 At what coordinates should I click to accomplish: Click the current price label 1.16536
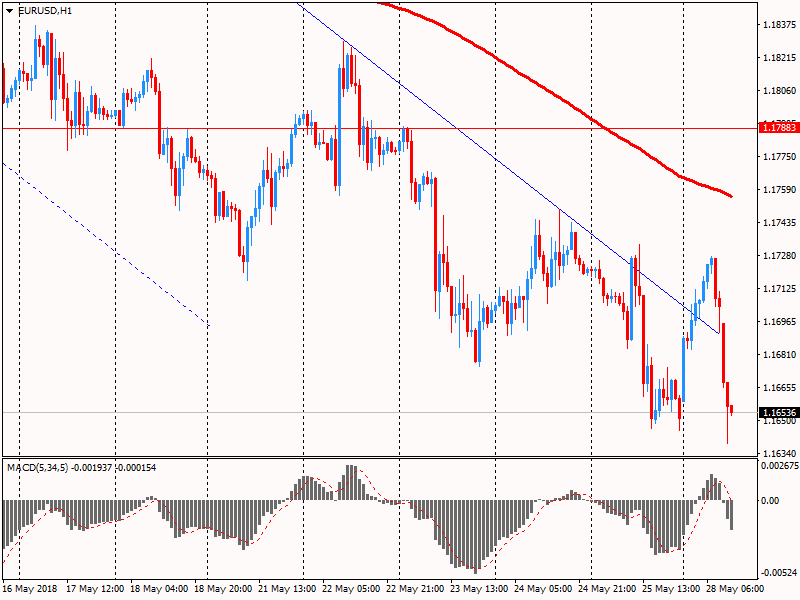click(778, 412)
